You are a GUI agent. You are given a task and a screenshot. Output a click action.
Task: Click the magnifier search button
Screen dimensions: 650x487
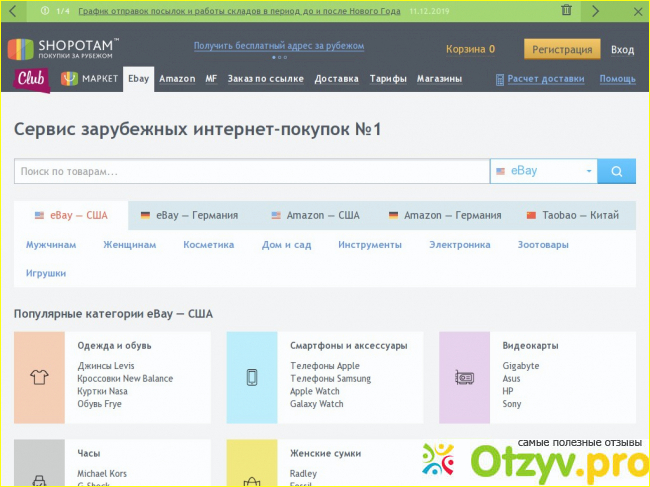[616, 171]
